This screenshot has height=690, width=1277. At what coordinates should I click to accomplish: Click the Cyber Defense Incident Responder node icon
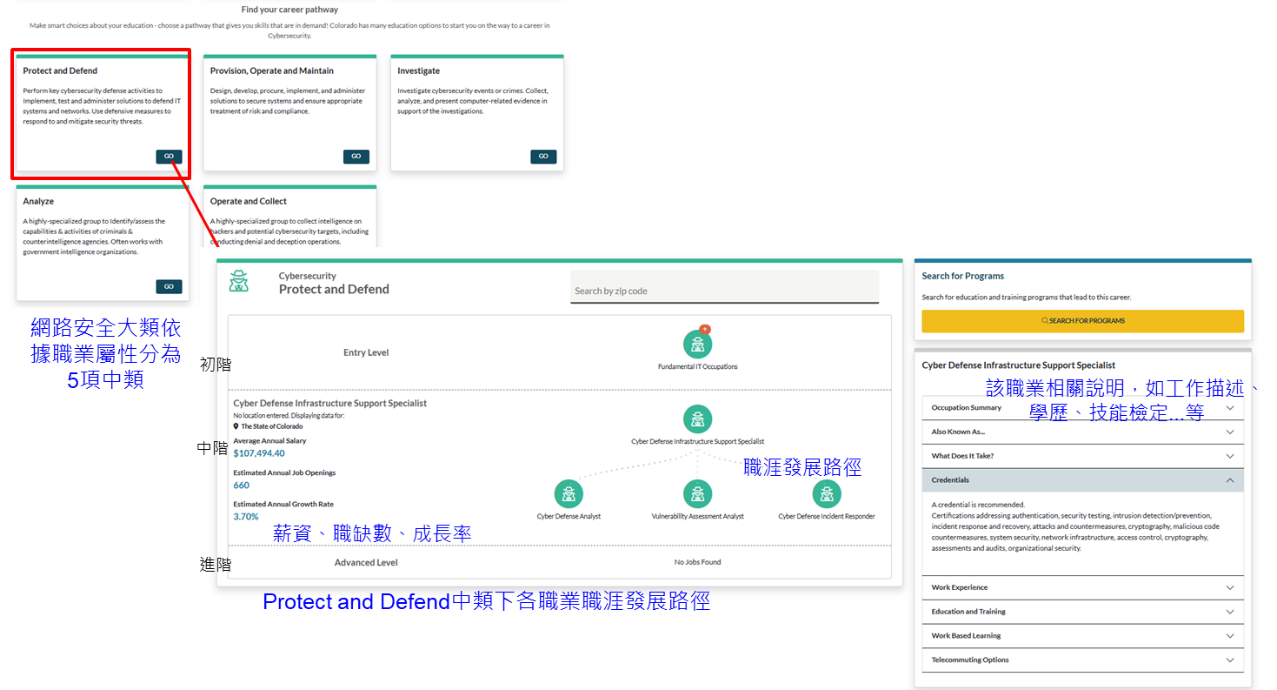(x=826, y=494)
